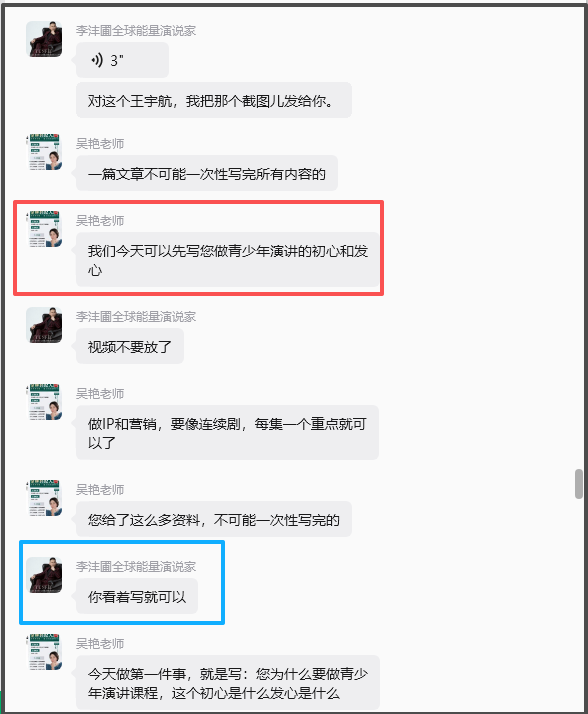Play the 3-second voice message
Image resolution: width=588 pixels, height=714 pixels.
point(122,60)
